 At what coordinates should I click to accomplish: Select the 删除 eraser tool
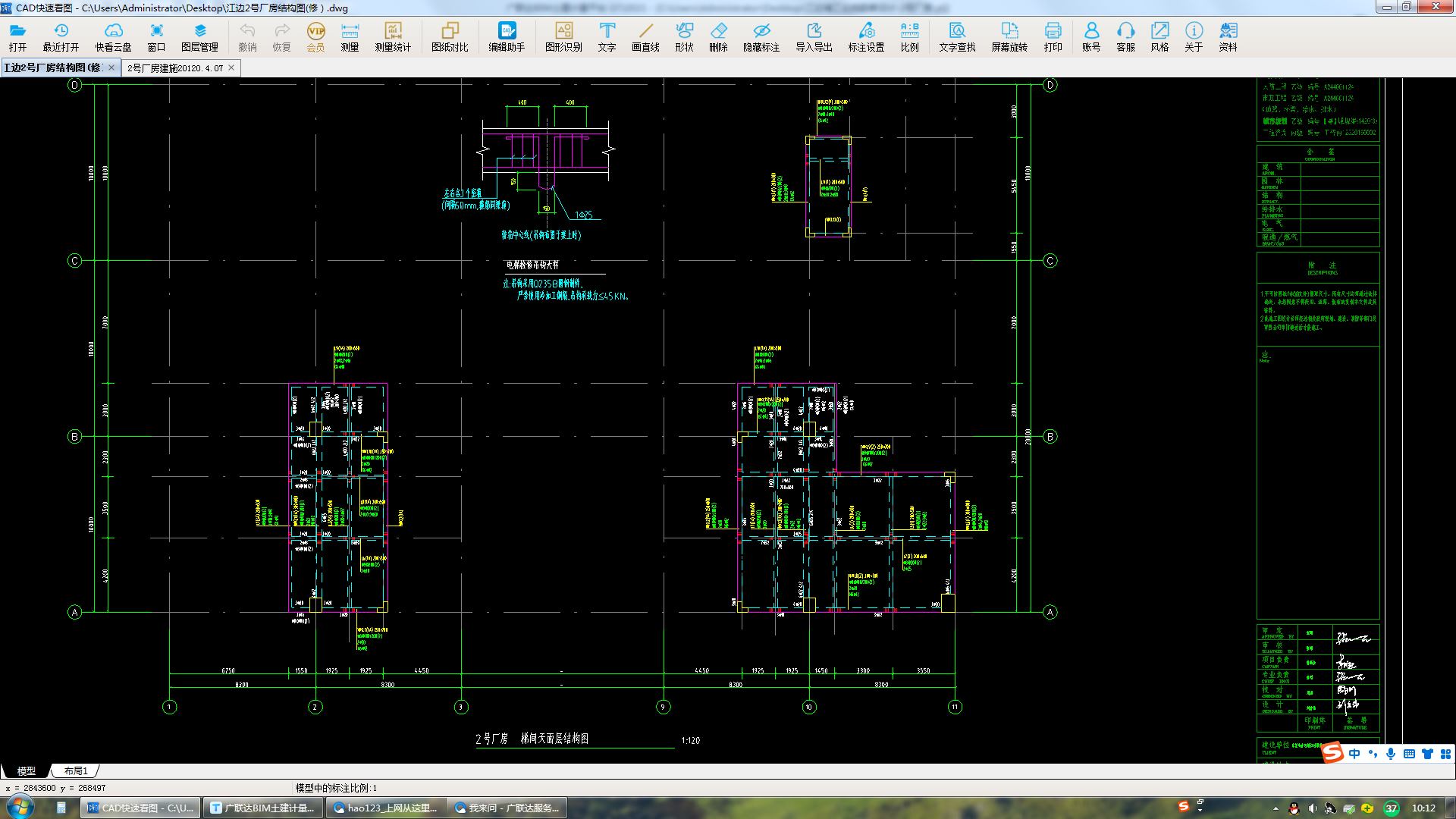719,37
